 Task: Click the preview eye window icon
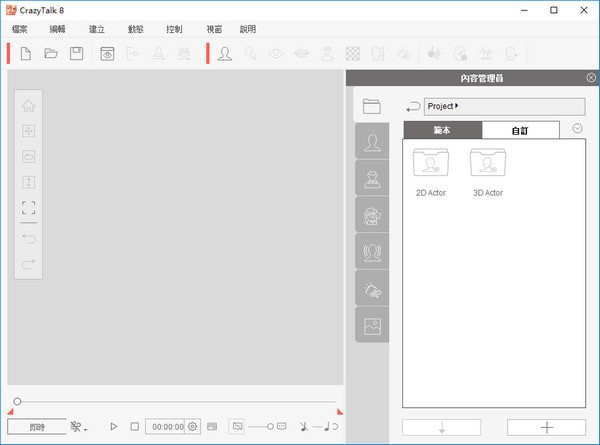(107, 54)
